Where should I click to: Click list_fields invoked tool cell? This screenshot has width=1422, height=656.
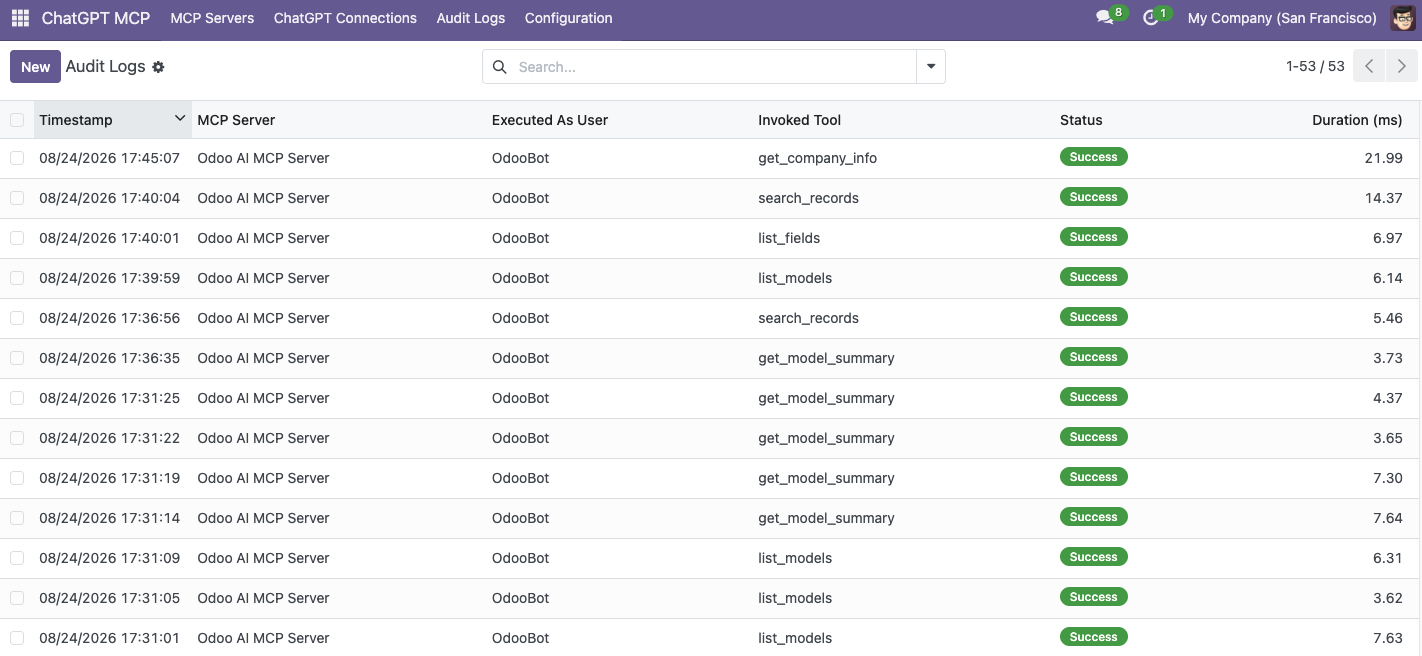pos(789,238)
